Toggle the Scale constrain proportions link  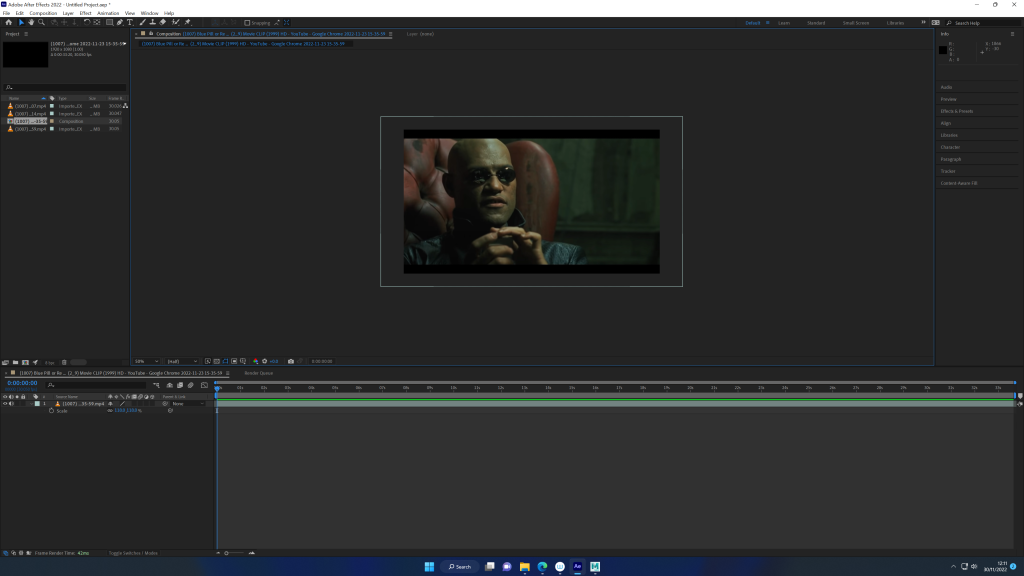click(110, 411)
